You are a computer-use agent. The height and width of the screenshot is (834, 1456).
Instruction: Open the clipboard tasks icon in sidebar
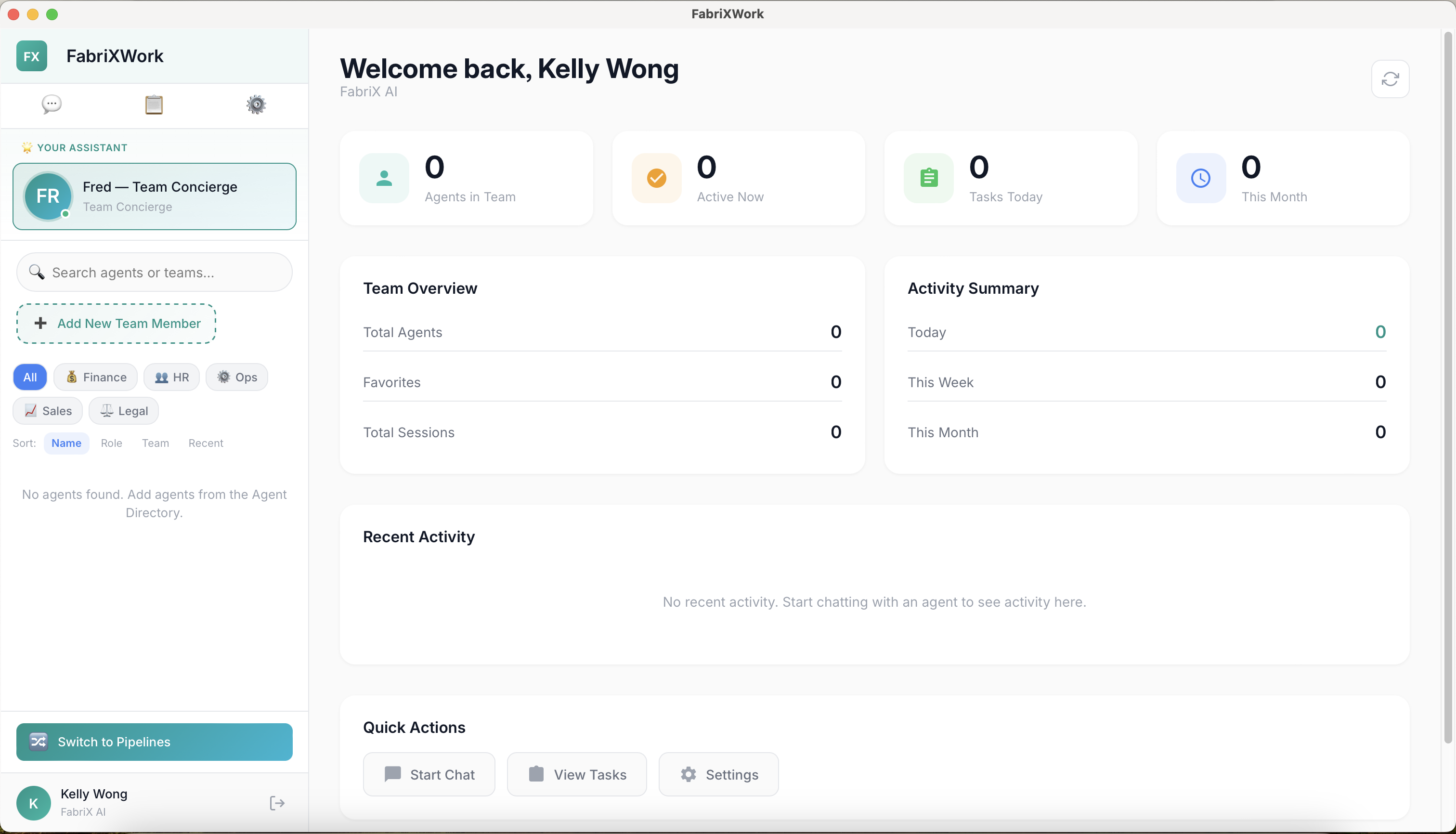click(154, 105)
